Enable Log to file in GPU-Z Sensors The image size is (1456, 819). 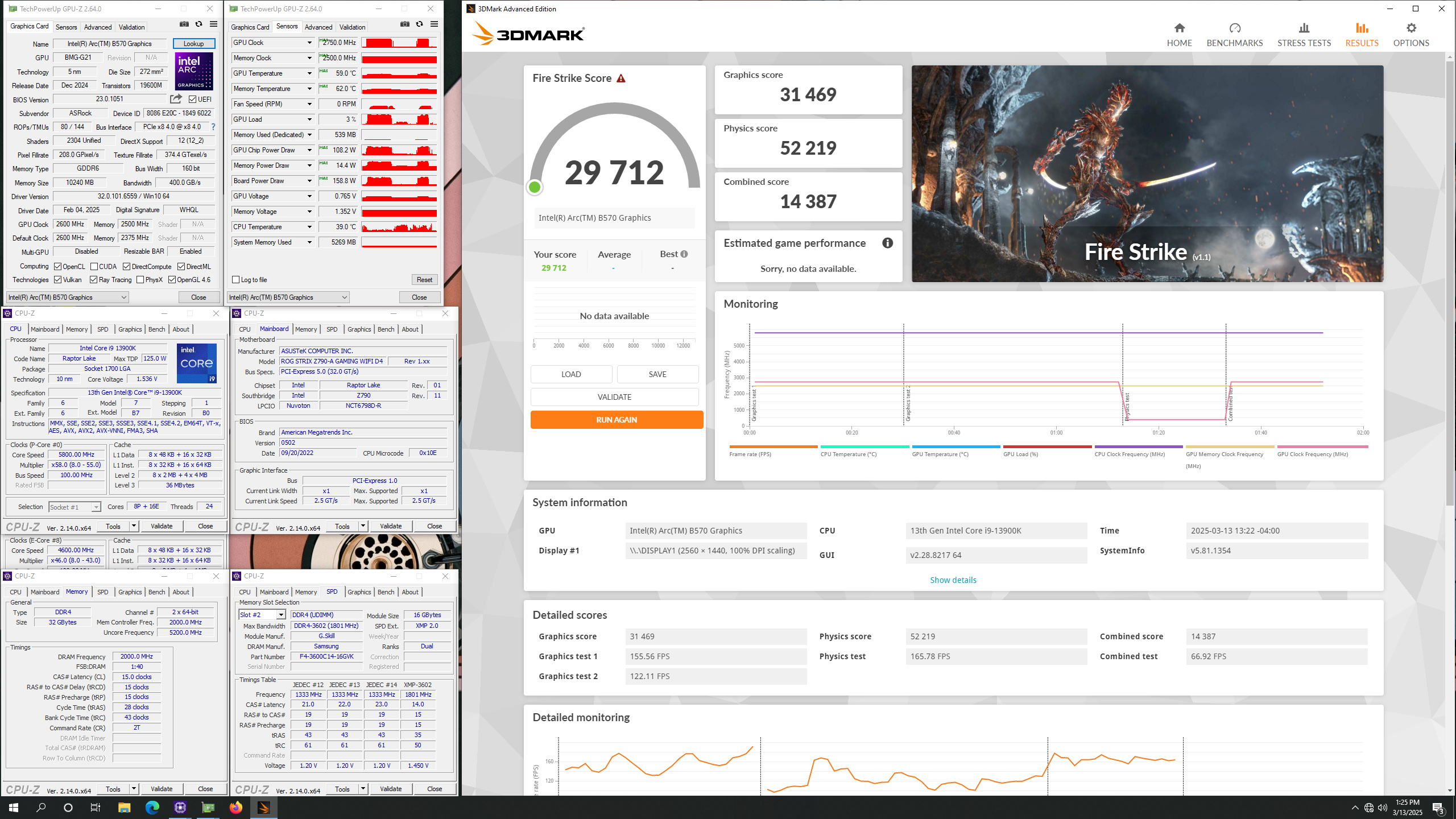pos(236,280)
